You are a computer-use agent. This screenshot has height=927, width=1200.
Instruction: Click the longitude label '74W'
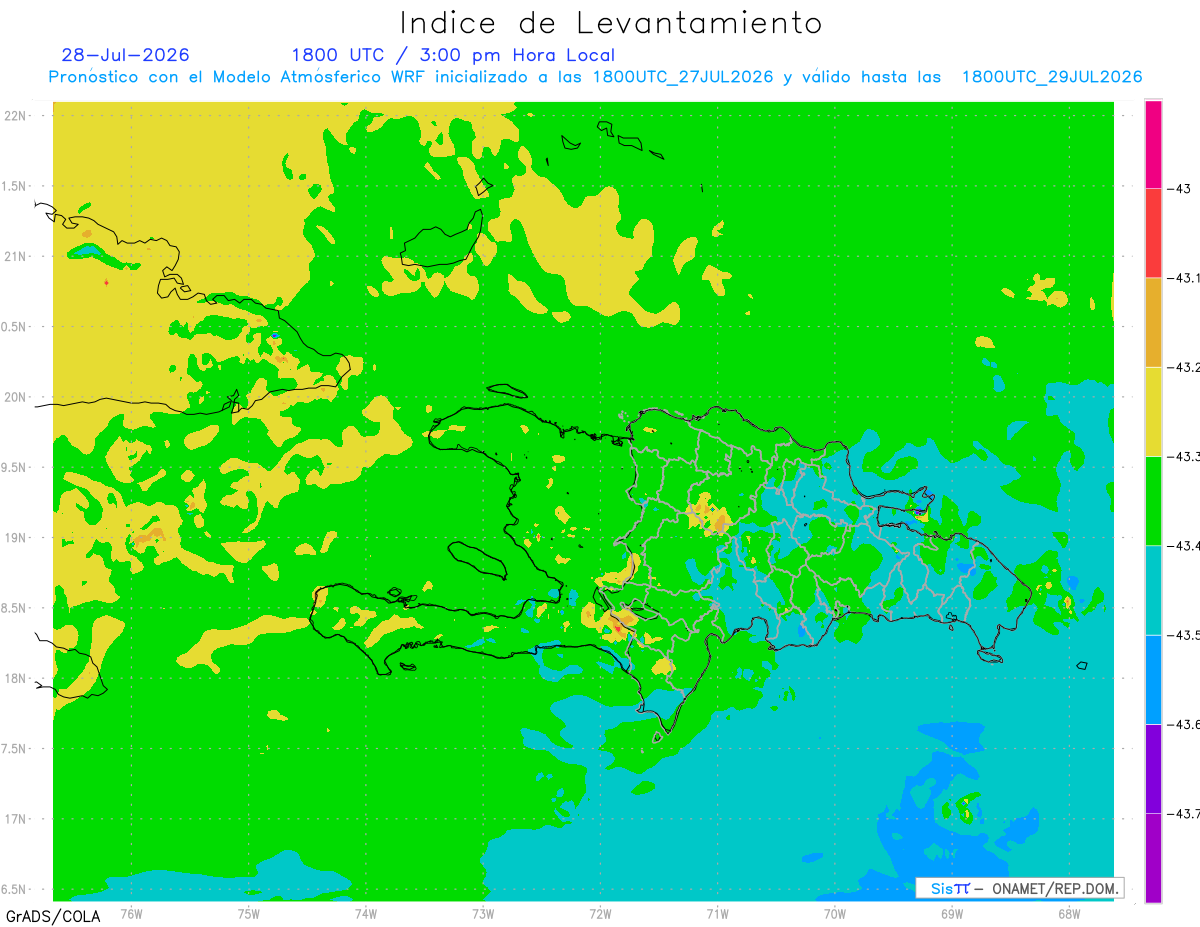pyautogui.click(x=366, y=913)
